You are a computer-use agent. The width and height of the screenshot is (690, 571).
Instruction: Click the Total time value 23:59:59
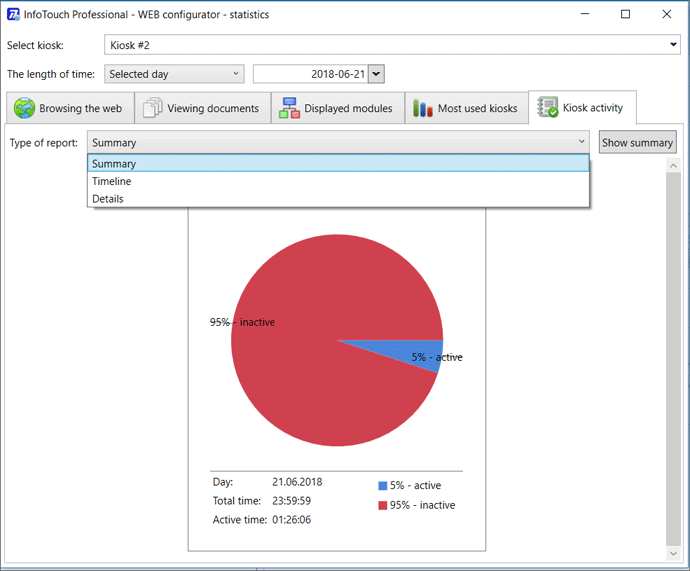(x=291, y=501)
